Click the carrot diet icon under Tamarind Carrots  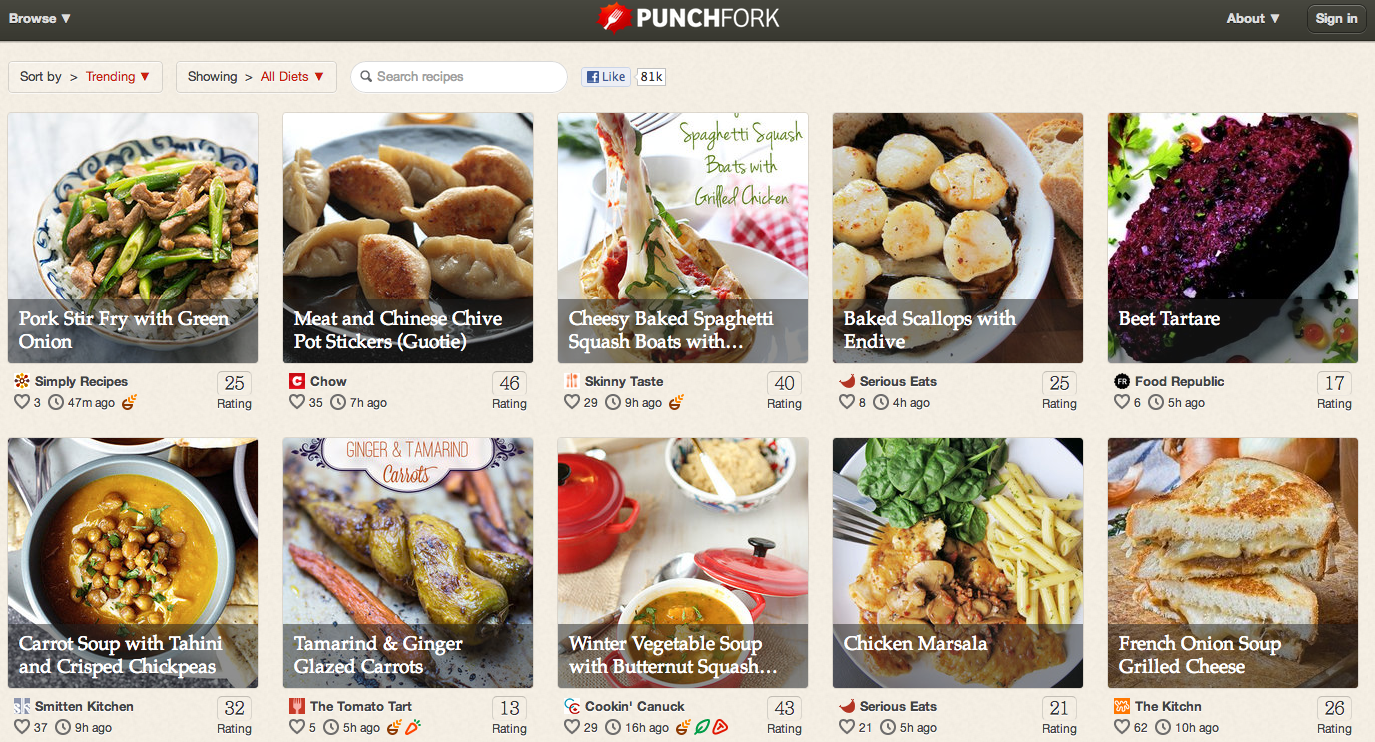click(x=412, y=727)
